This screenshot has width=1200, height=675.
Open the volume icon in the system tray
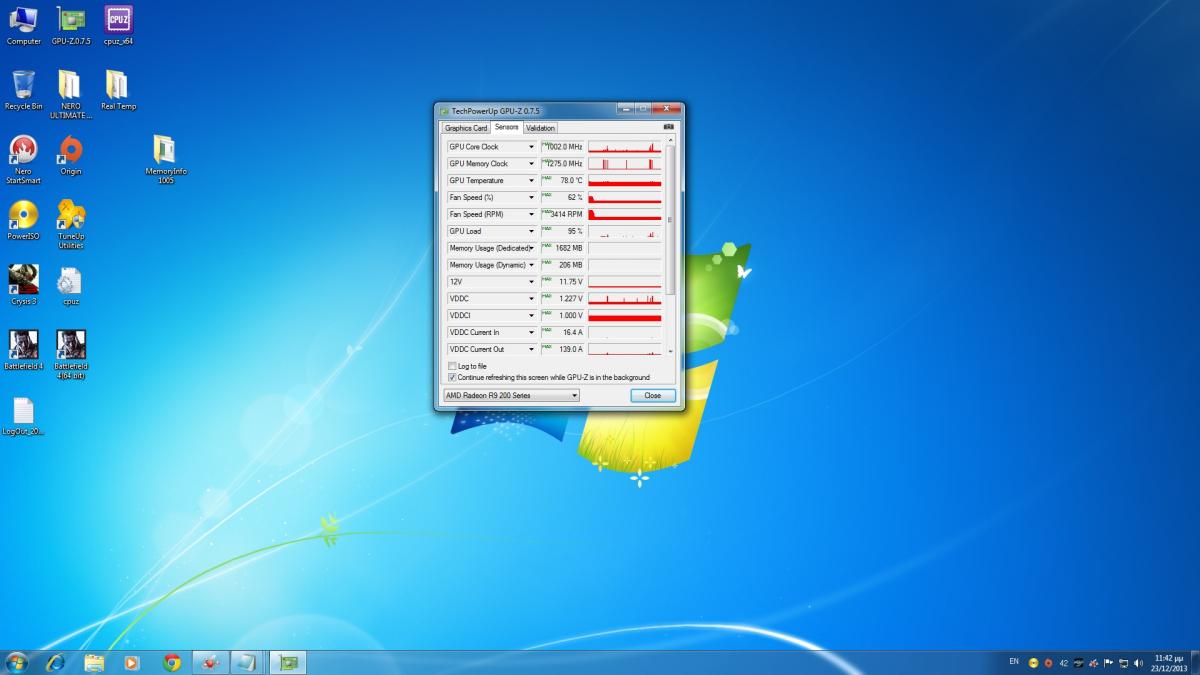coord(1138,663)
